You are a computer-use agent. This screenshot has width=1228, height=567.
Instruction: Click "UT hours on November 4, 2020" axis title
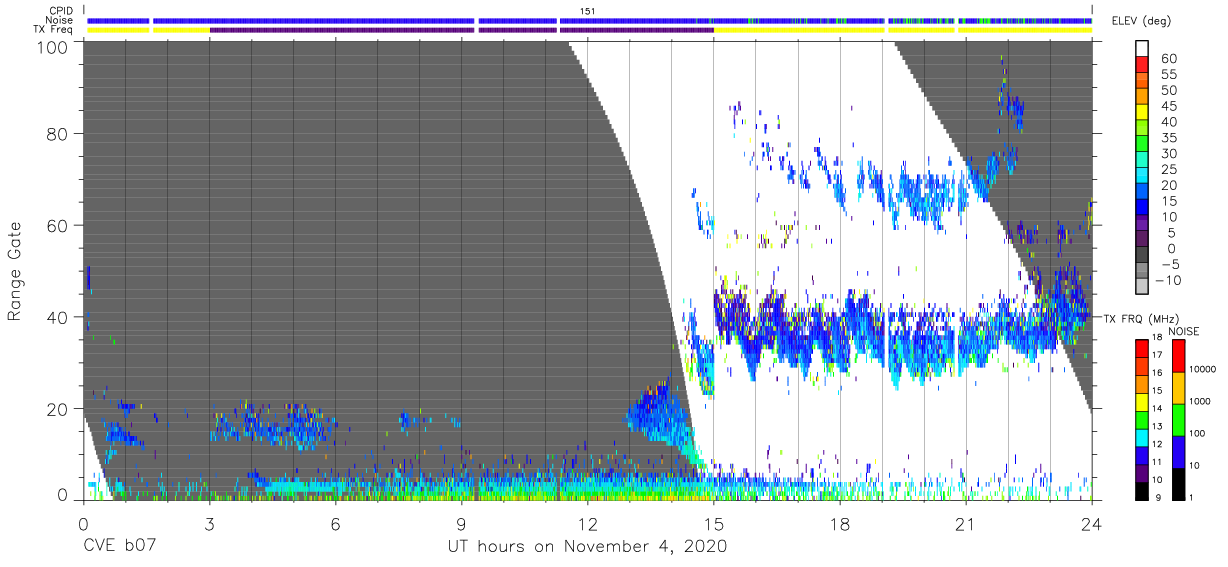pyautogui.click(x=587, y=546)
